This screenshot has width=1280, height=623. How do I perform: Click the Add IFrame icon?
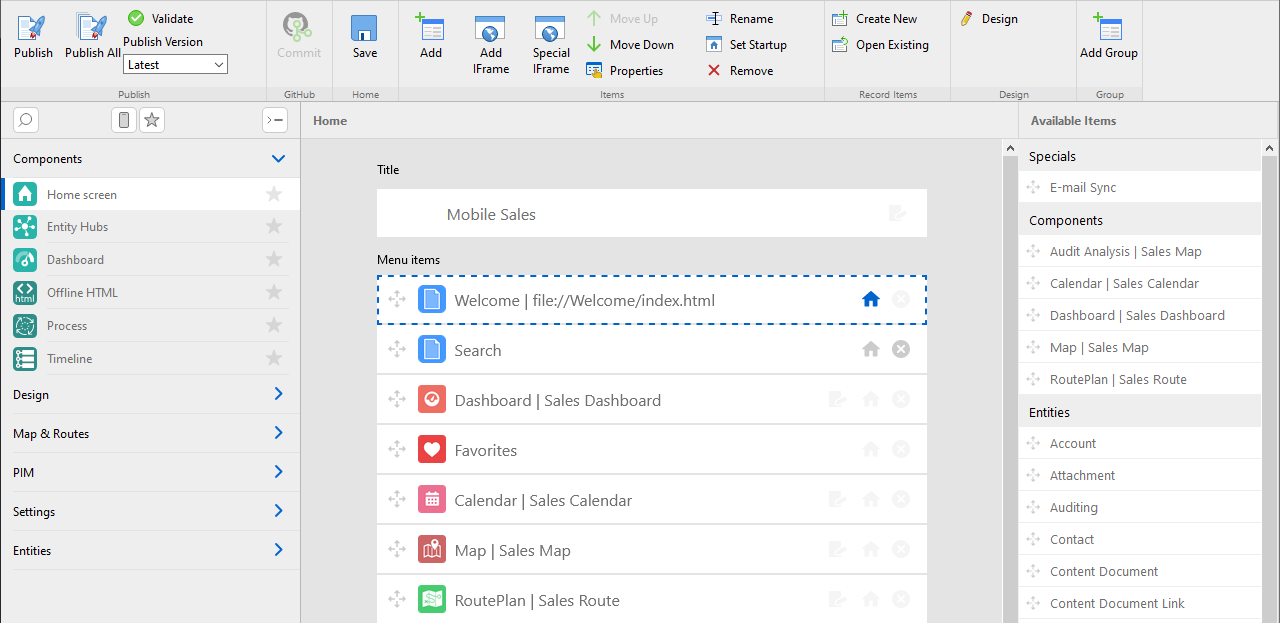(x=490, y=28)
